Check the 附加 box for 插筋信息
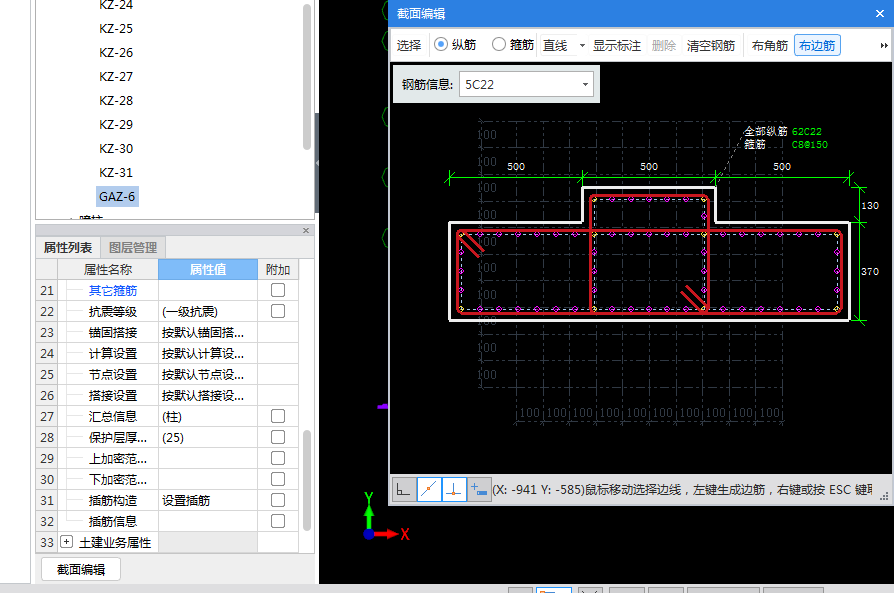894x593 pixels. tap(278, 521)
